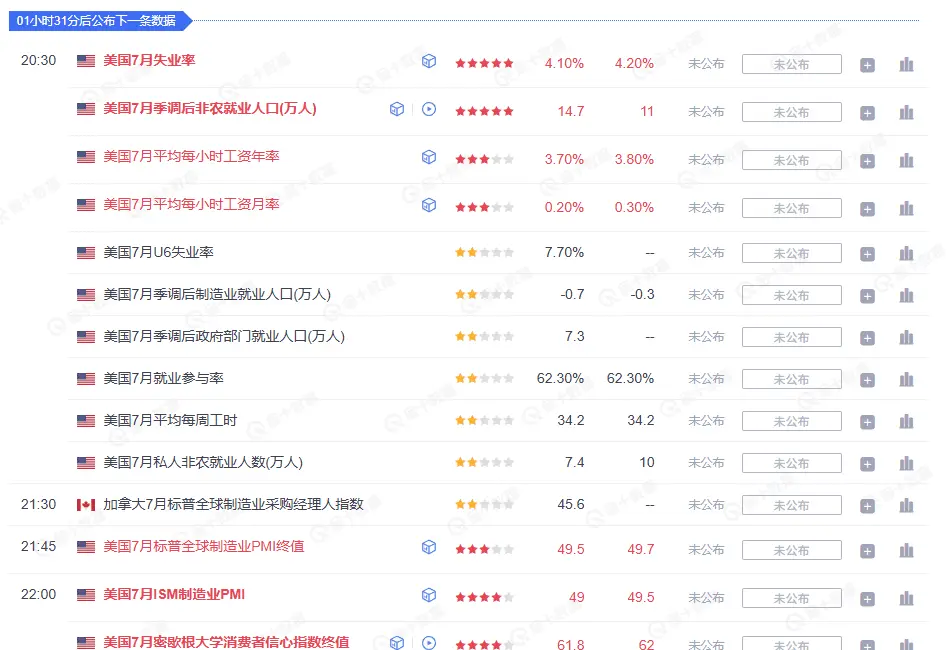Click plus icon for 美国7月平均每小时工资年率
The width and height of the screenshot is (951, 650).
867,161
